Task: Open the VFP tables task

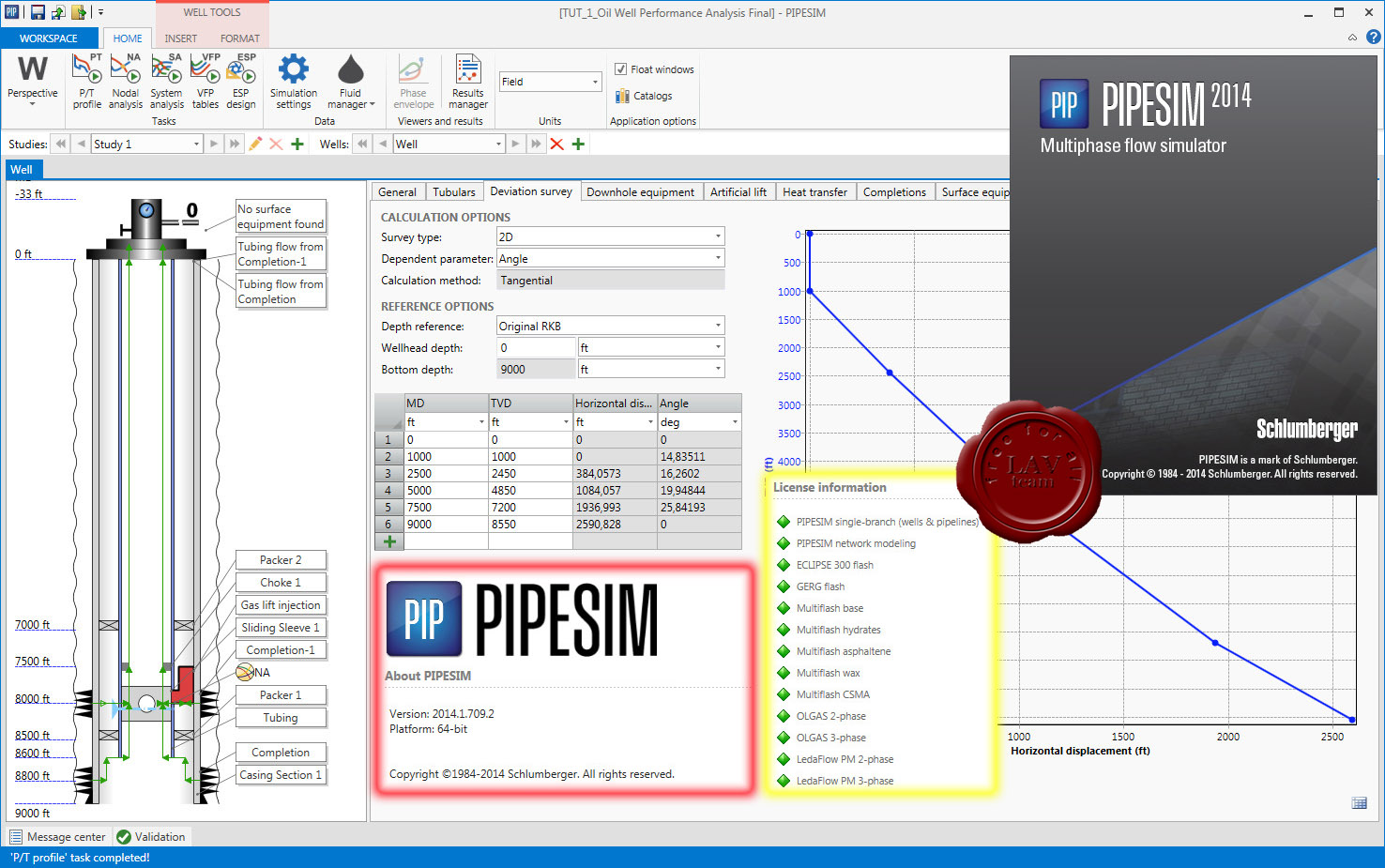Action: tap(205, 80)
